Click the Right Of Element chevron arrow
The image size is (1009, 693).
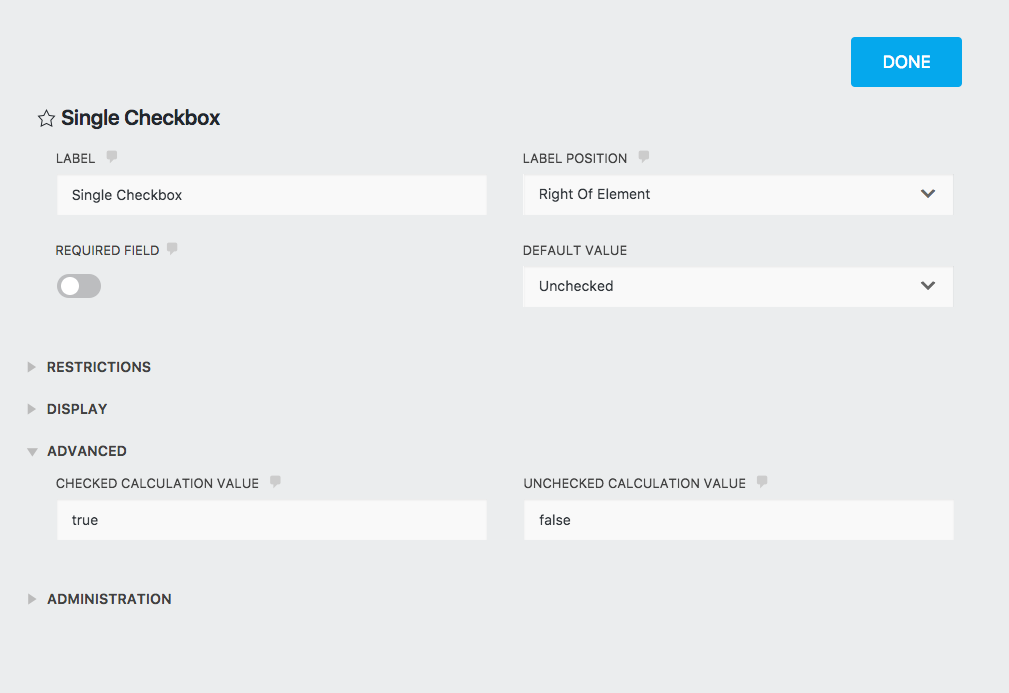tap(928, 195)
